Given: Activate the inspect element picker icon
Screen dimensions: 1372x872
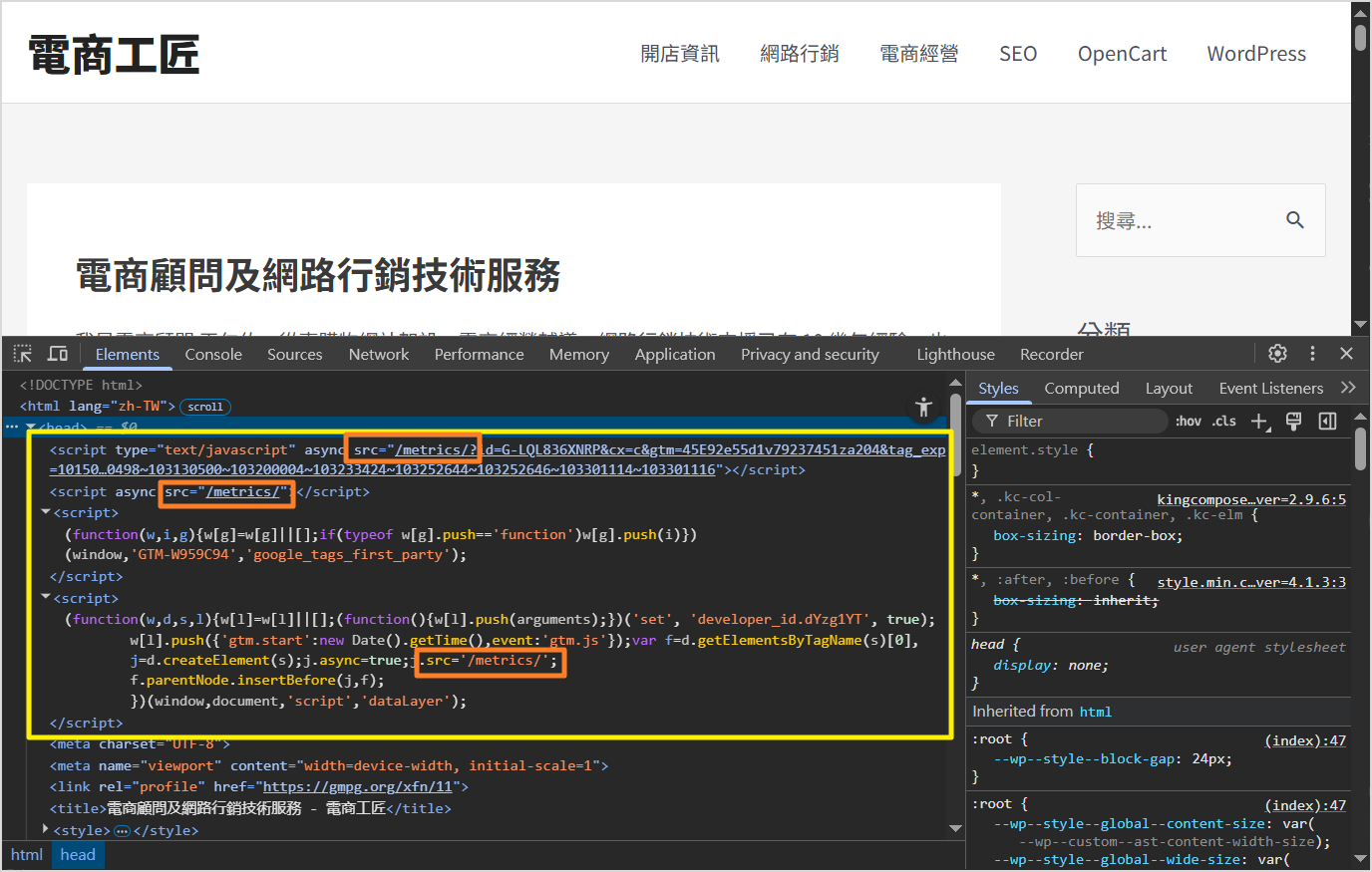Looking at the screenshot, I should [x=22, y=354].
